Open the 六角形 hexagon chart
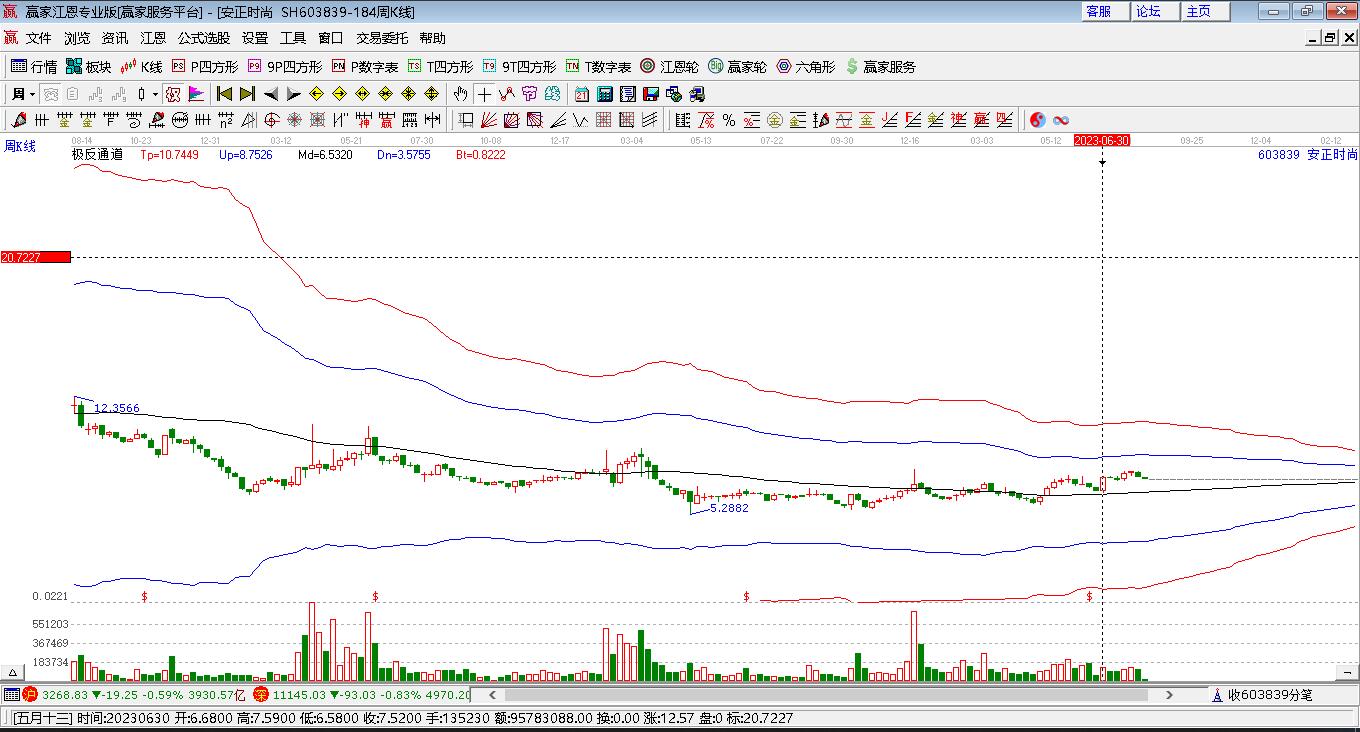1360x732 pixels. click(x=805, y=67)
